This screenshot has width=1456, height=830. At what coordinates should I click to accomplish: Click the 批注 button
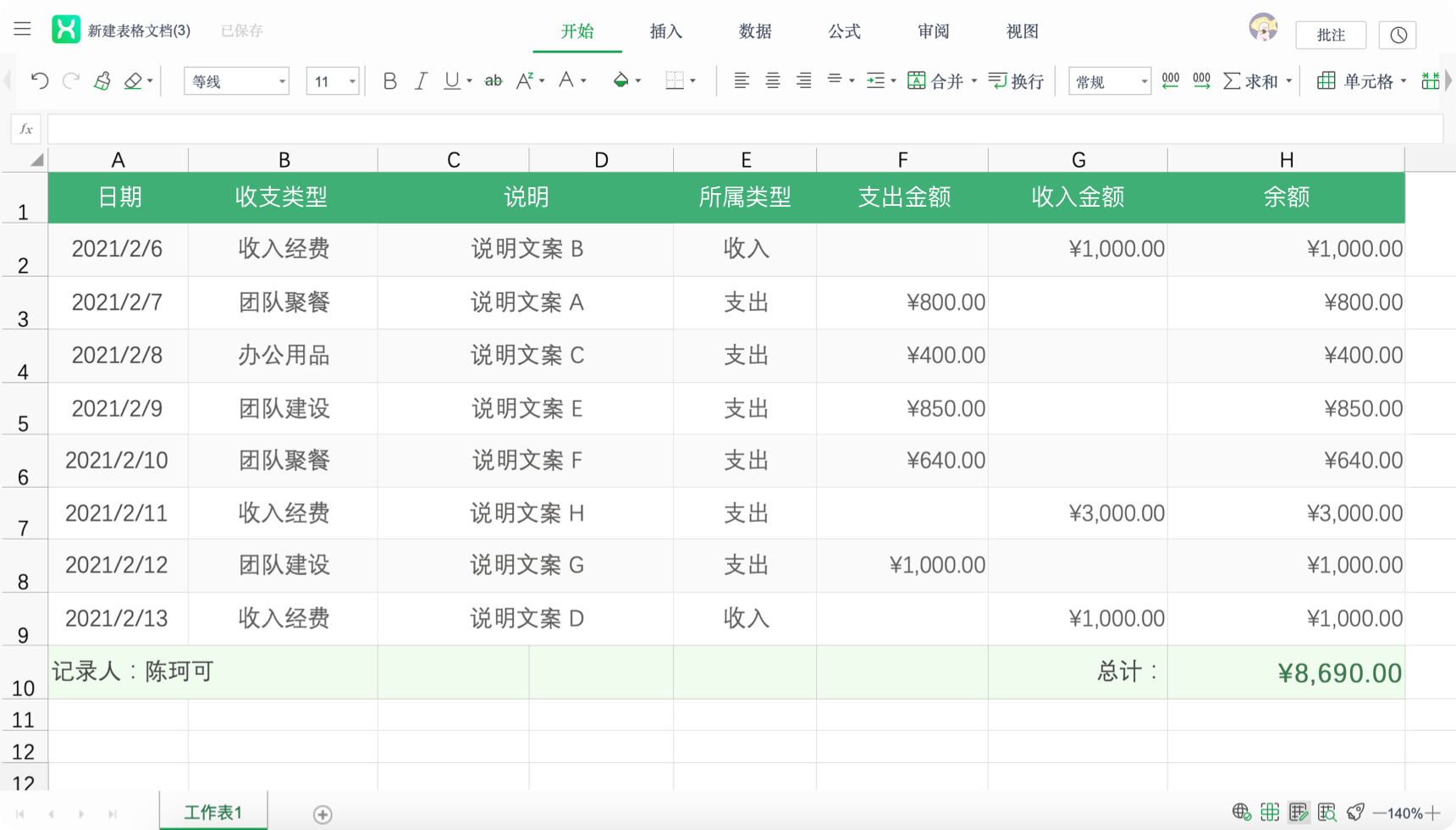click(1331, 35)
